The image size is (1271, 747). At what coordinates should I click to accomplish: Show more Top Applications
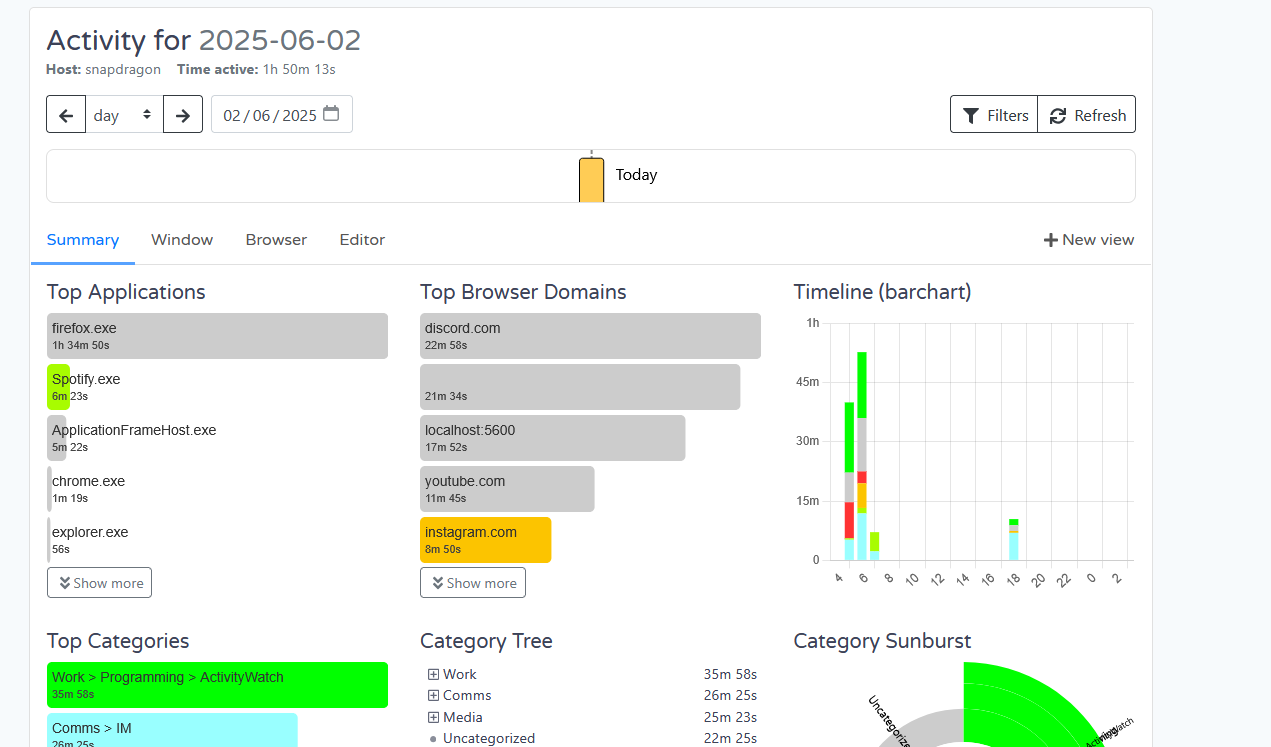coord(100,583)
